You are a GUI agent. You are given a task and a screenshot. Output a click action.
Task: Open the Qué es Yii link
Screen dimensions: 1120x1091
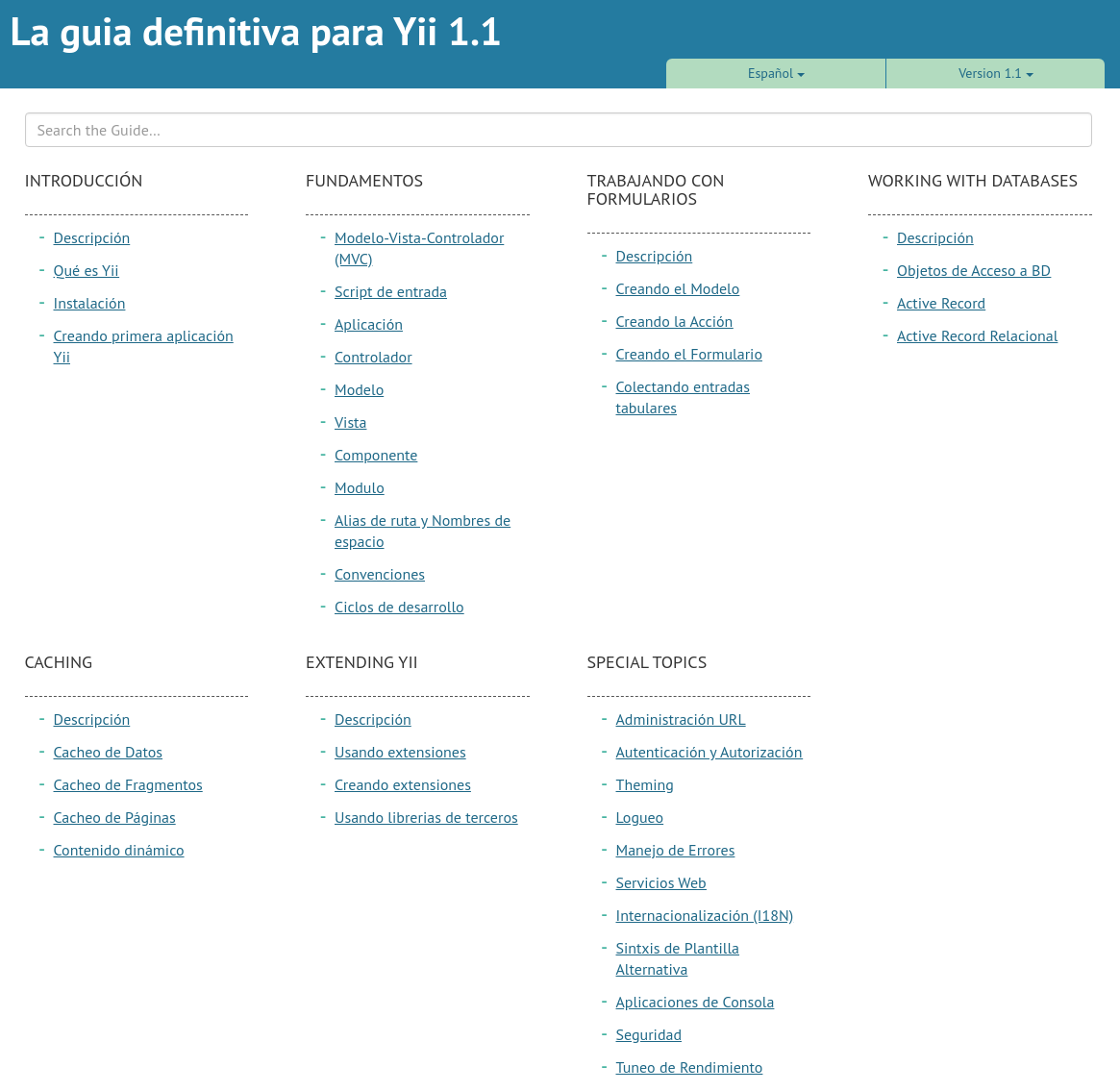pos(86,271)
